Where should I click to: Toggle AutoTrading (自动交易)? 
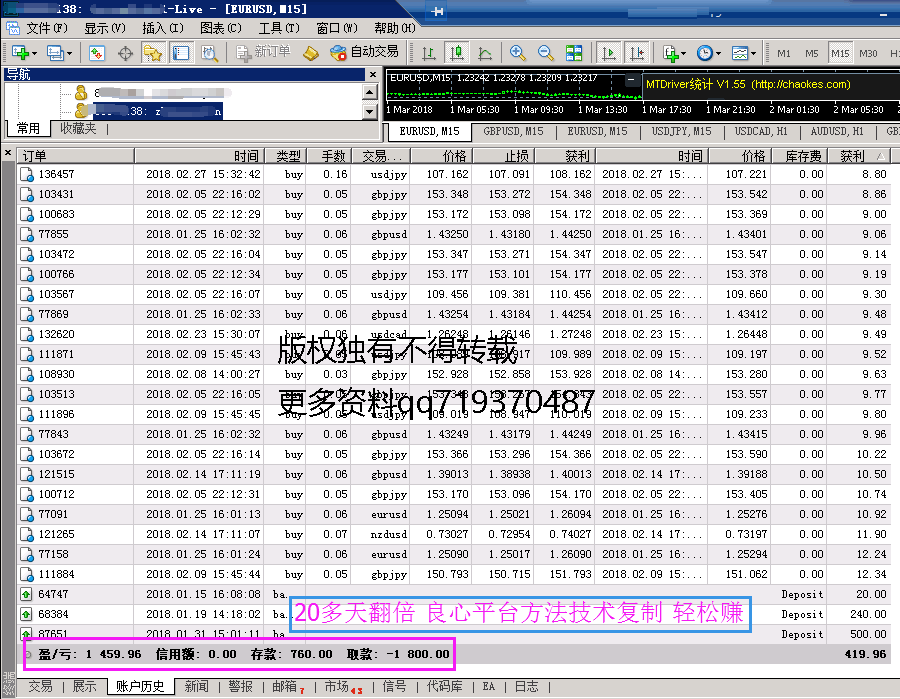(x=364, y=53)
